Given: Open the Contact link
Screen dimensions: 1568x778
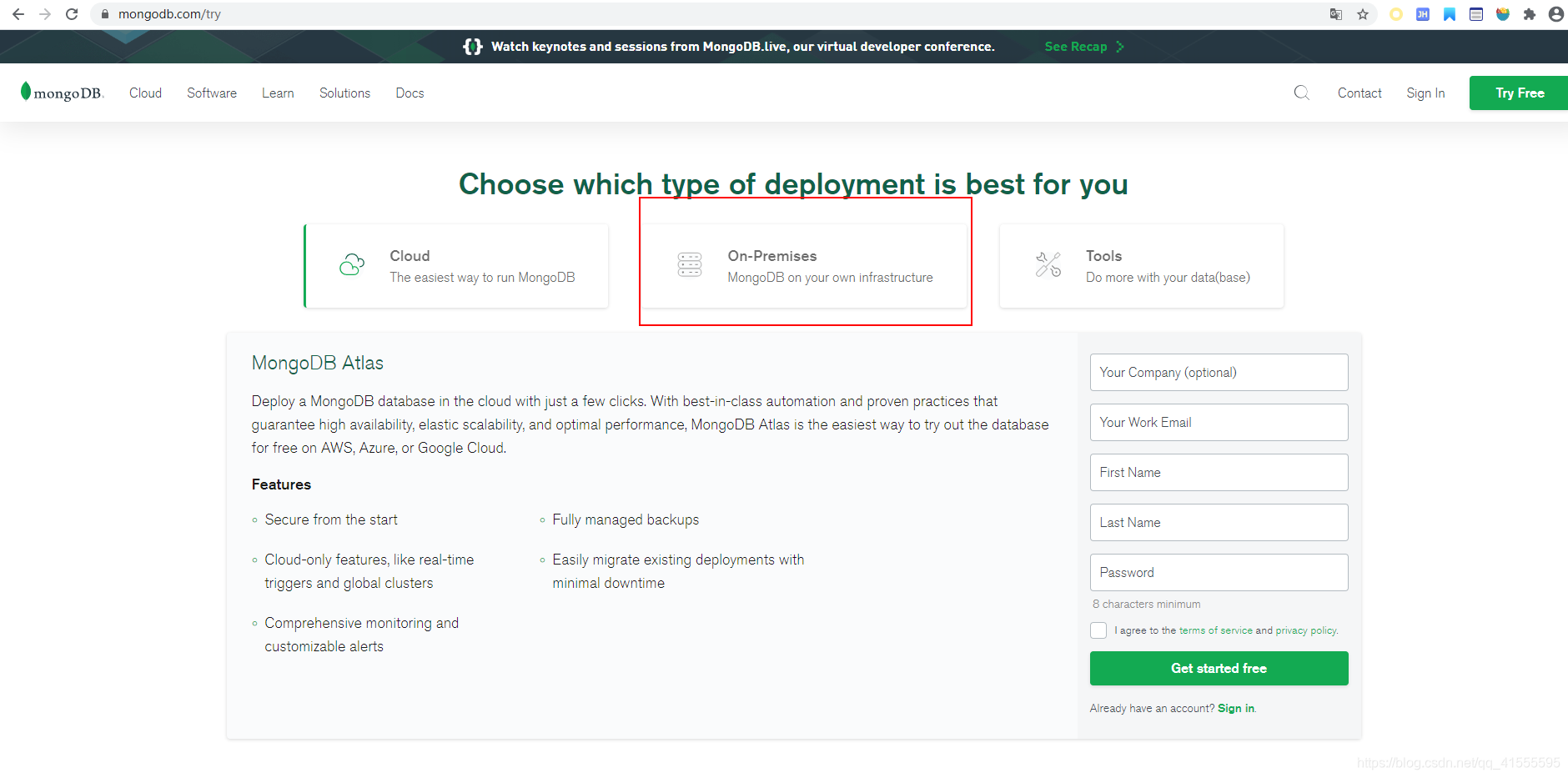Looking at the screenshot, I should (1359, 93).
